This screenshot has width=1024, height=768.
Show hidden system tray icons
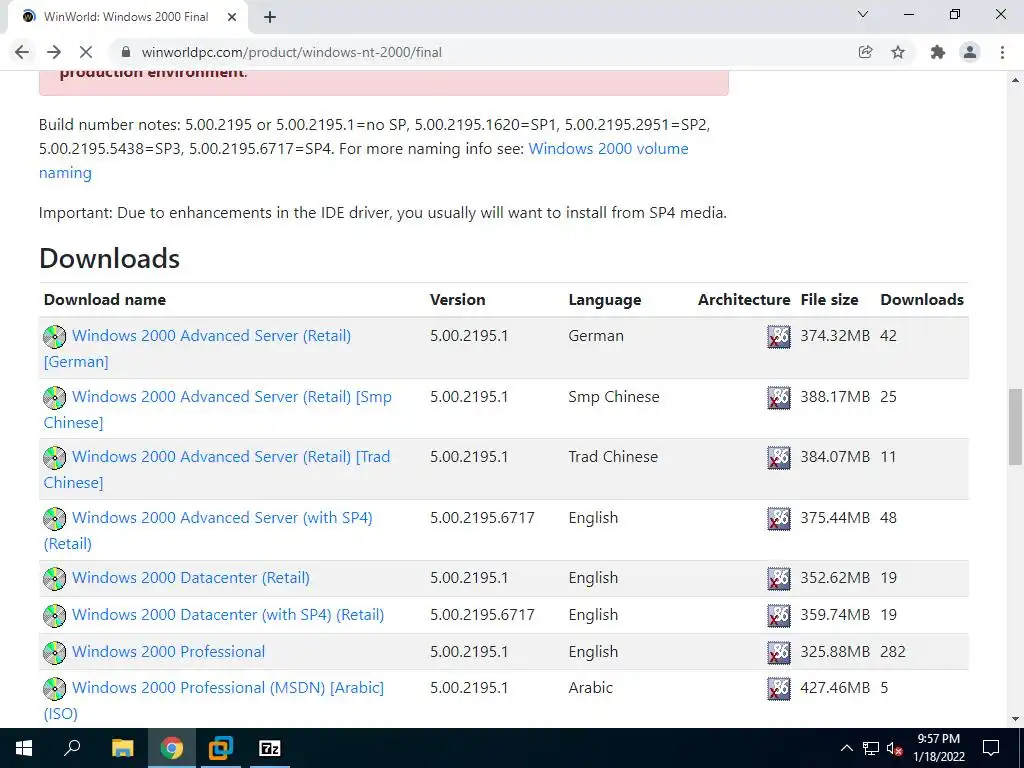[846, 748]
